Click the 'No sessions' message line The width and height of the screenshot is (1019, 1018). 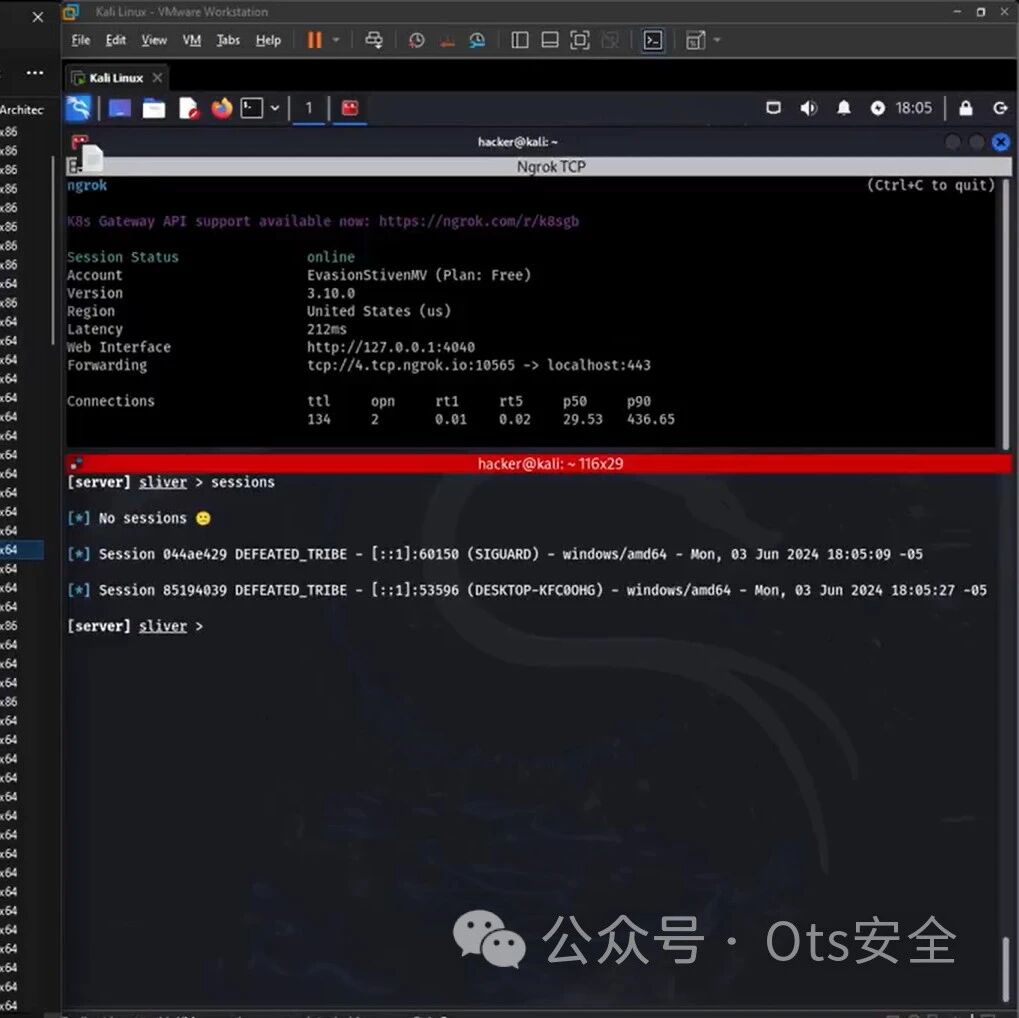[x=139, y=518]
